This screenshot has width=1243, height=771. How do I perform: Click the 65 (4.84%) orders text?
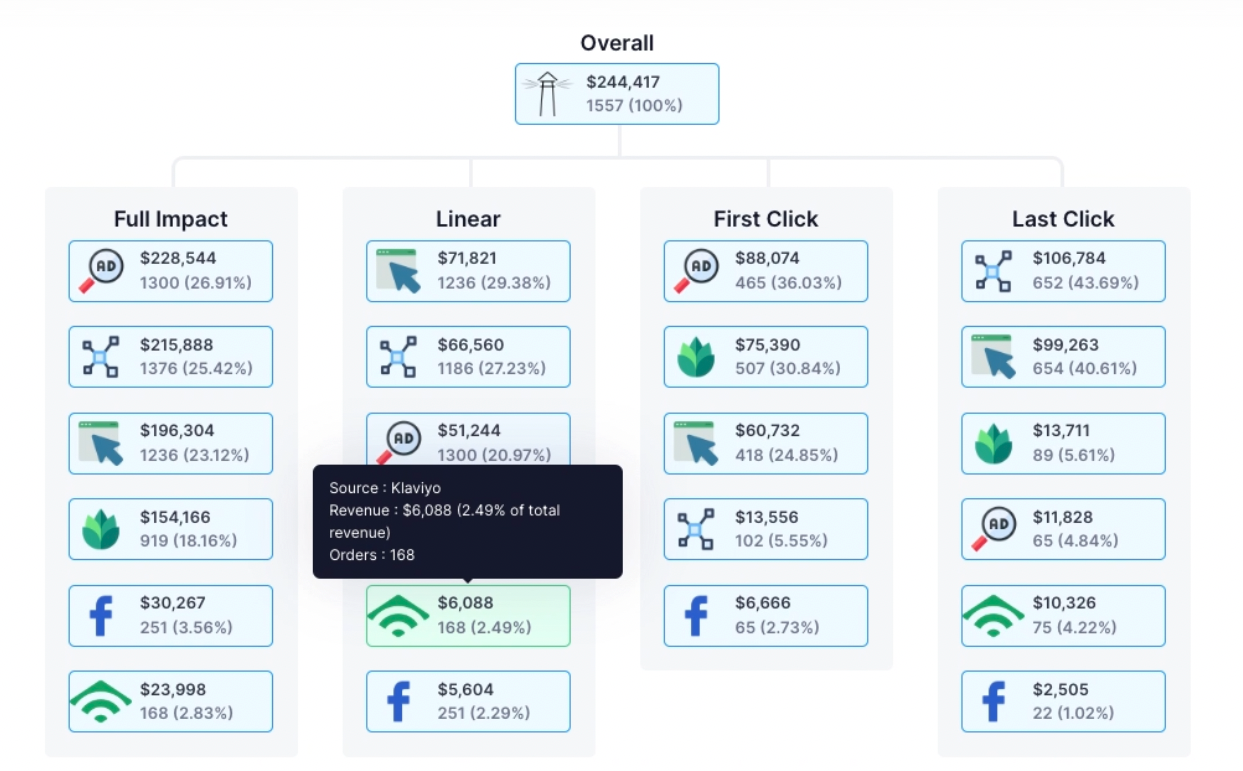(1076, 541)
